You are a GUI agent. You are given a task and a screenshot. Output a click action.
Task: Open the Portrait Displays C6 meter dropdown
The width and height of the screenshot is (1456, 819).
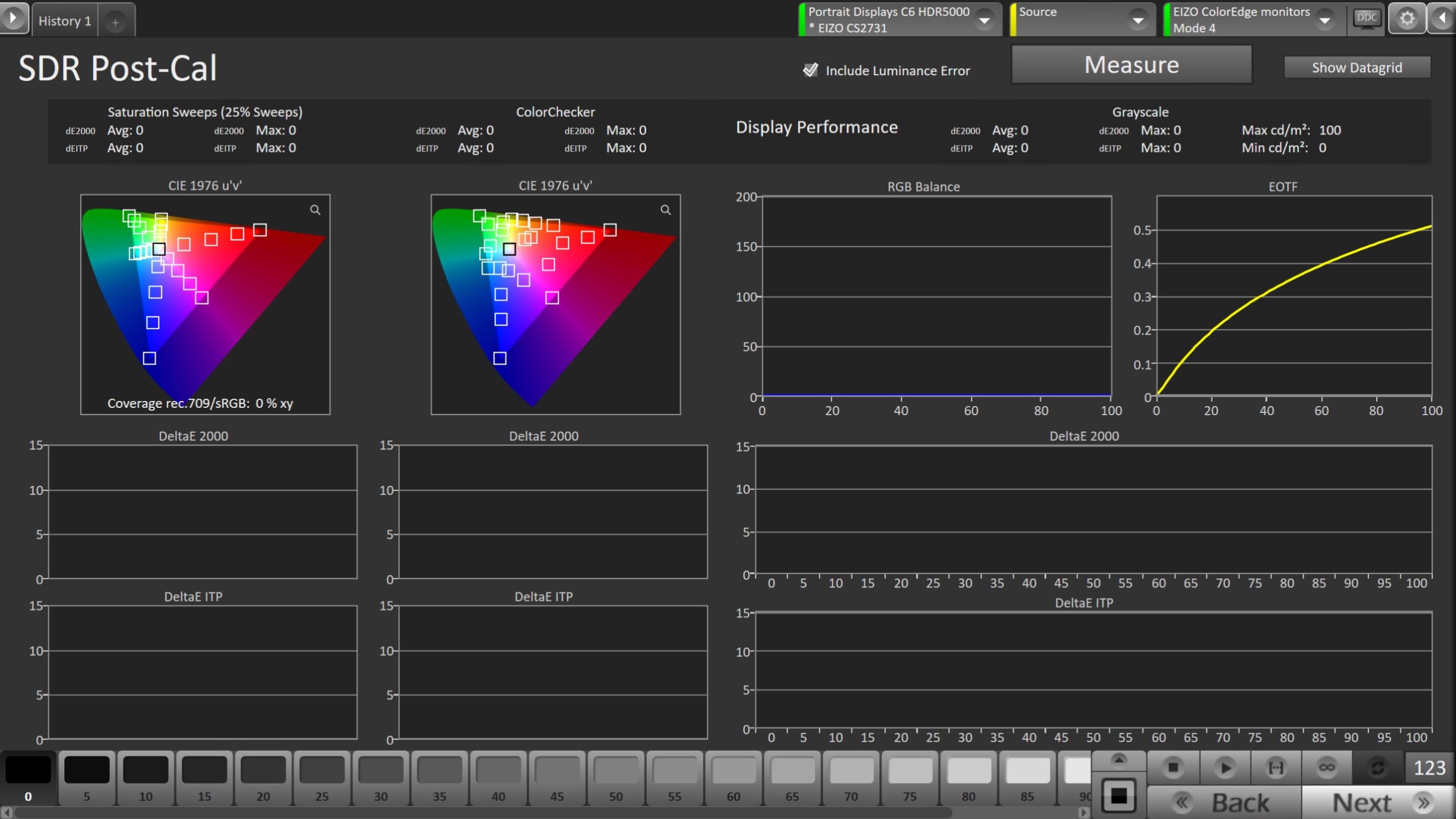pyautogui.click(x=984, y=20)
